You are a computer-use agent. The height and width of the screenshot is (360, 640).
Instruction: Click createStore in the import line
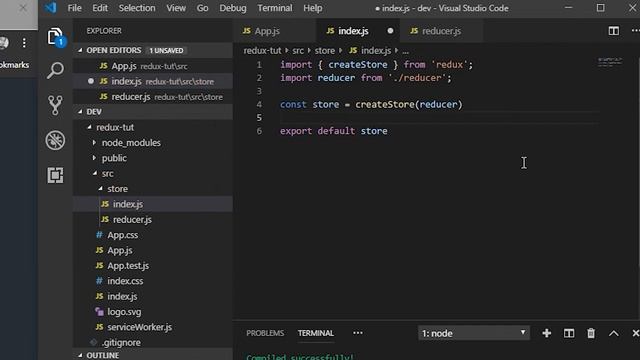358,64
